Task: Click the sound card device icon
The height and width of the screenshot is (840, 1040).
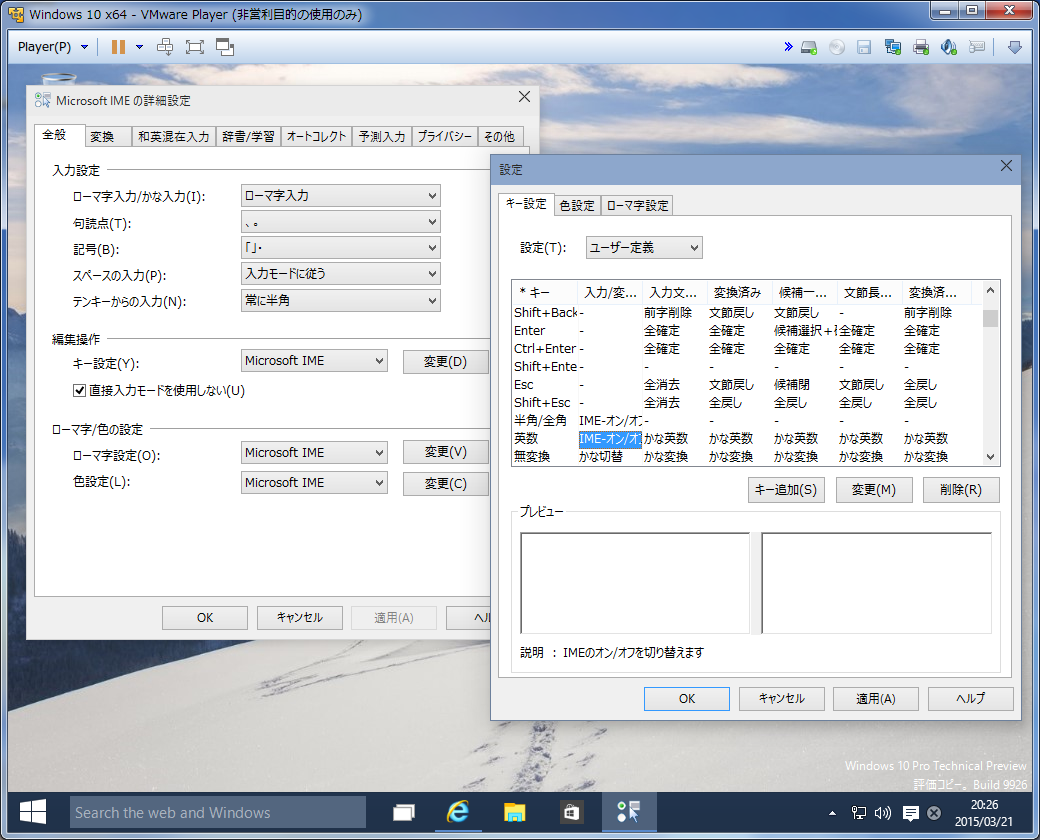Action: coord(948,47)
